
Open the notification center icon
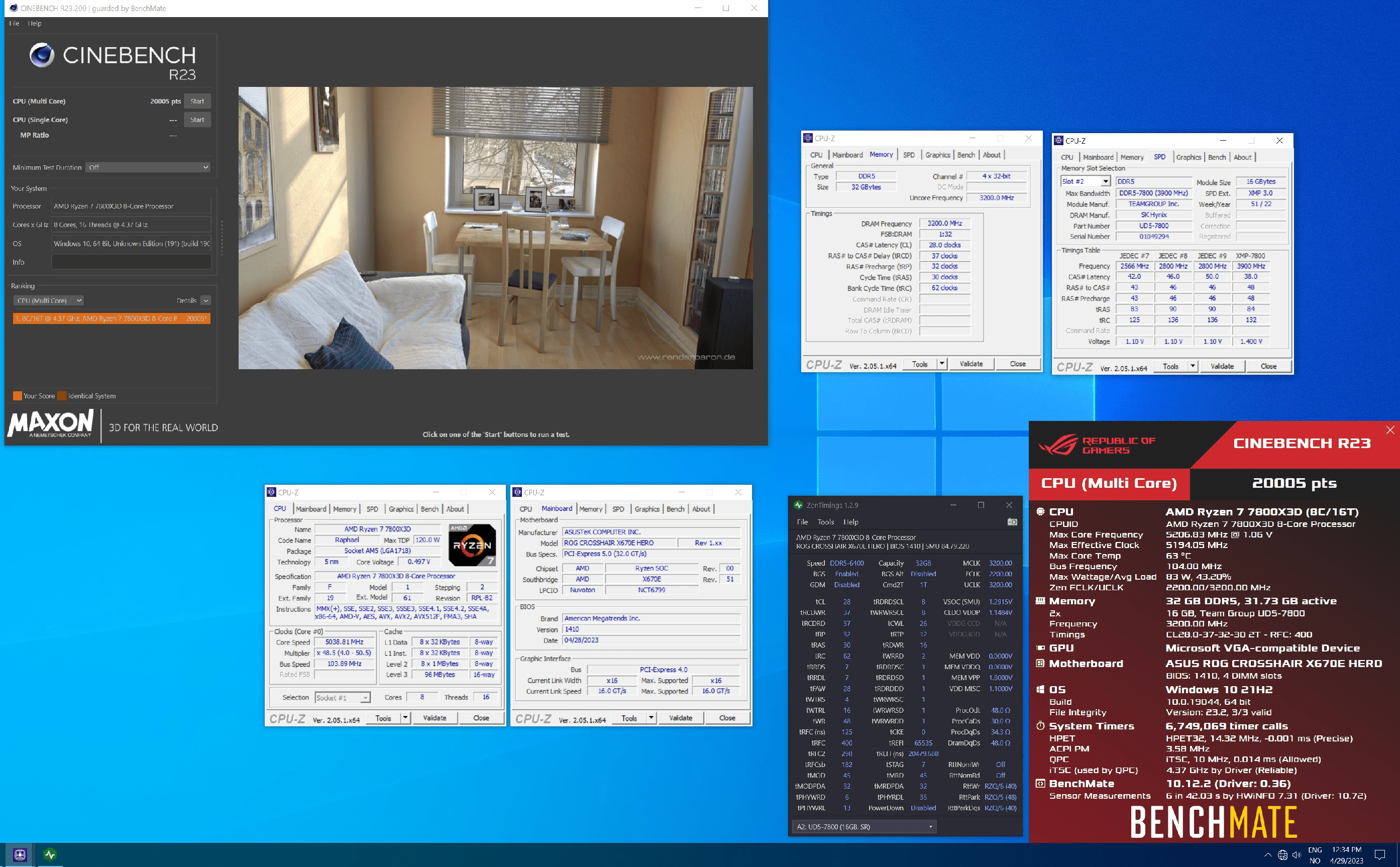point(1380,855)
